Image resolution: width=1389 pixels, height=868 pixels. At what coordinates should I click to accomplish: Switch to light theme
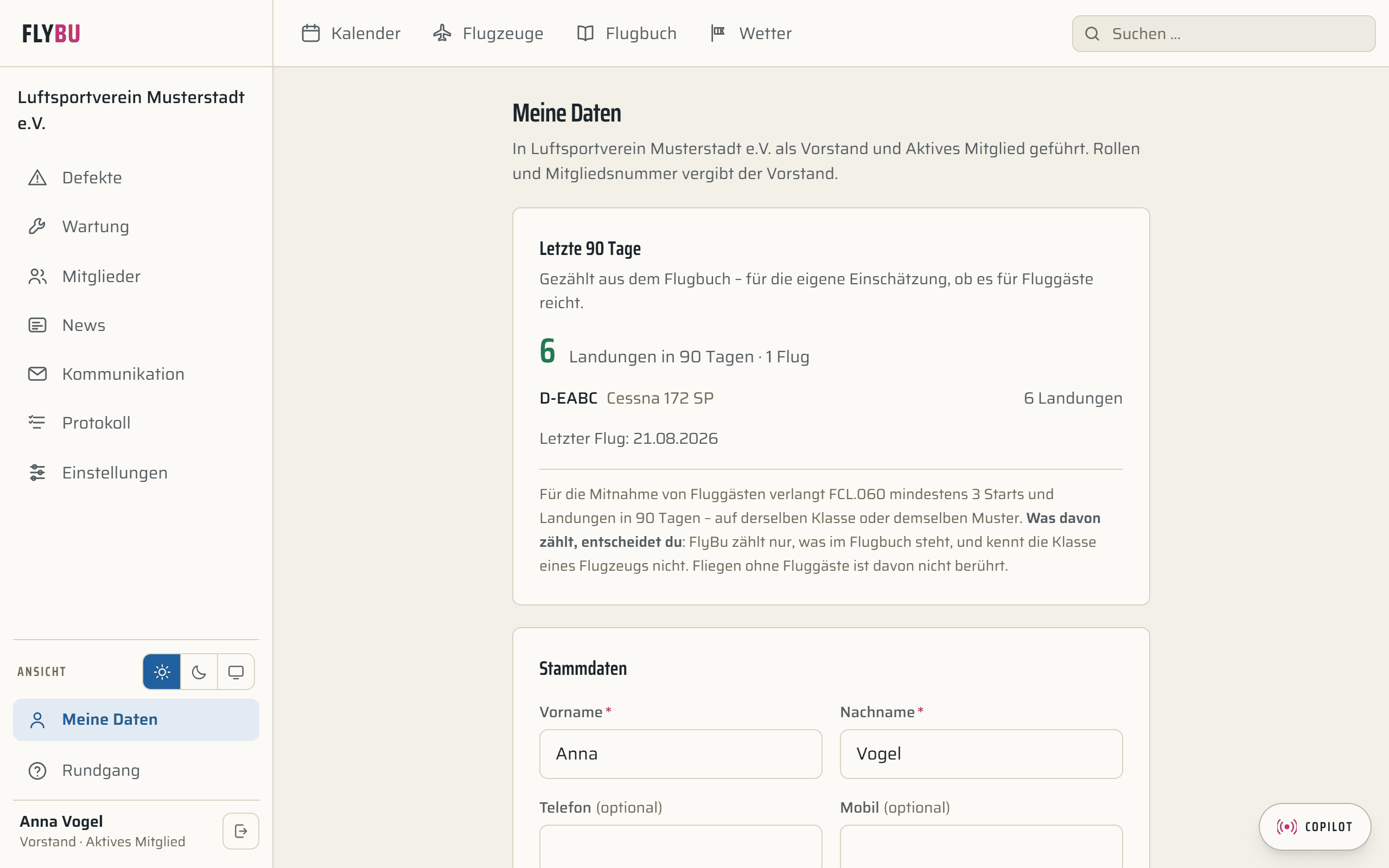[x=162, y=672]
